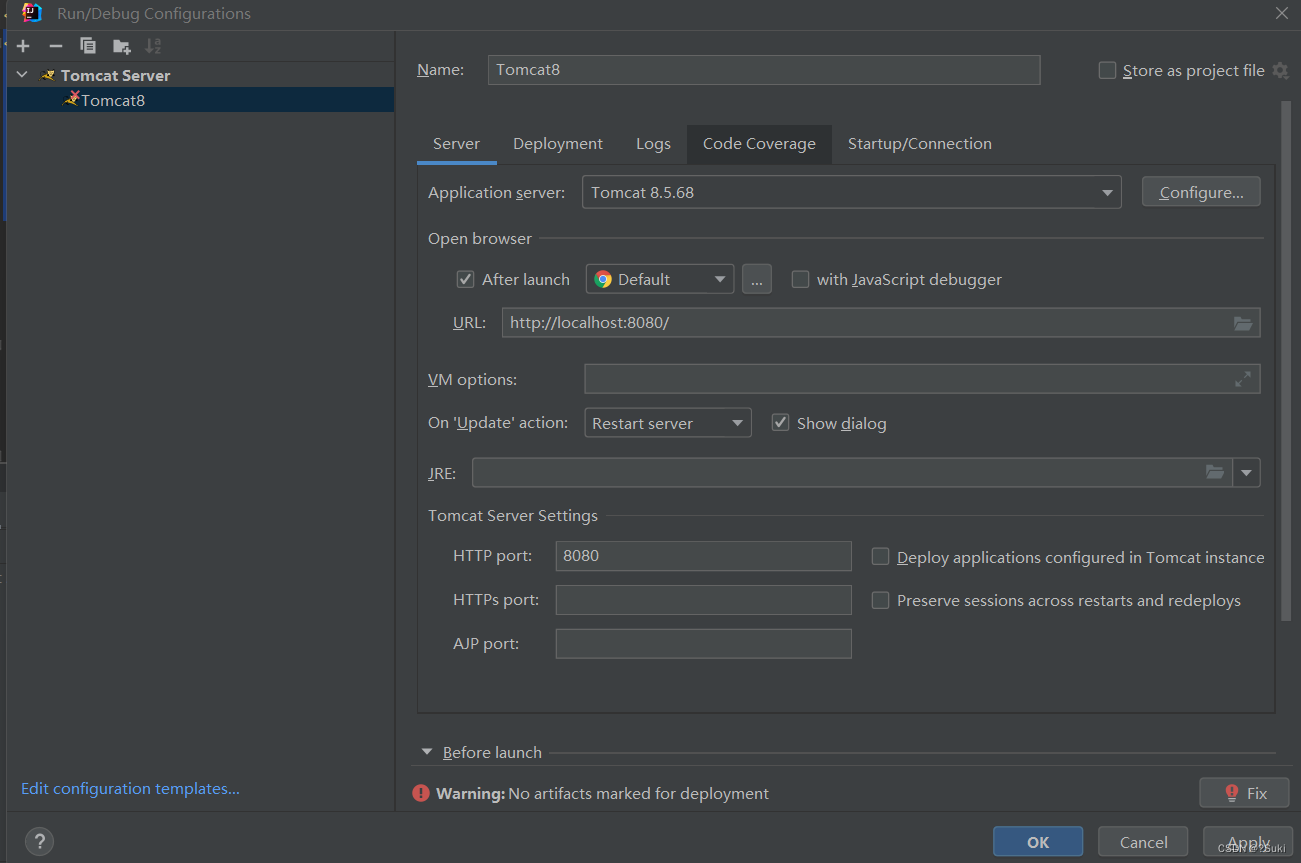
Task: Click the IntelliJ logo in title bar
Action: (32, 13)
